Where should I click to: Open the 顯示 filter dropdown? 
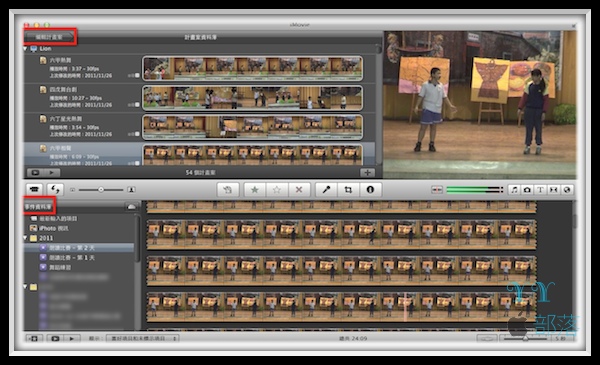pos(142,338)
